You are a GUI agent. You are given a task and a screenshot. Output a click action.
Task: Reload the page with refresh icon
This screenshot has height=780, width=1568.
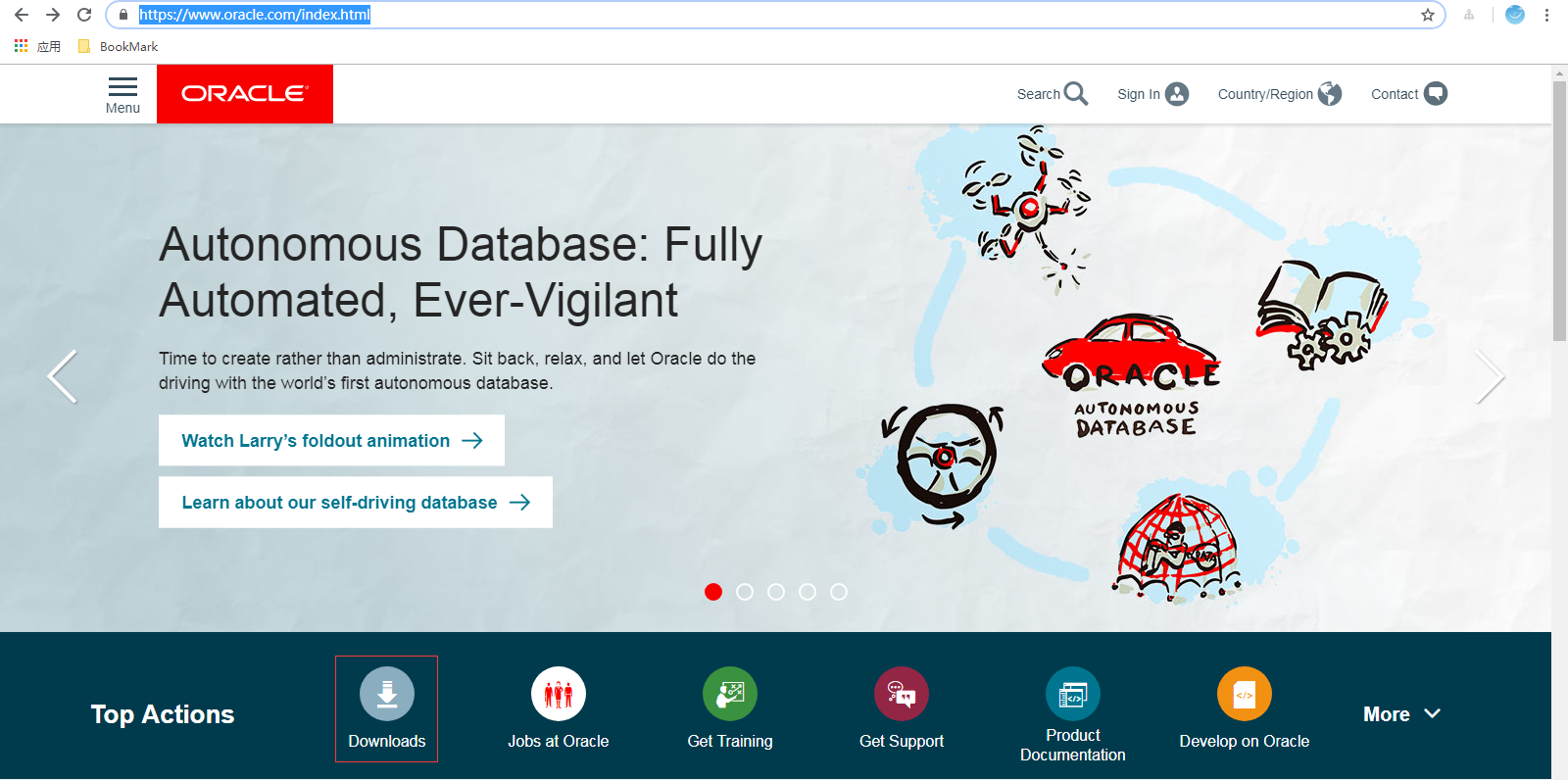pos(84,15)
